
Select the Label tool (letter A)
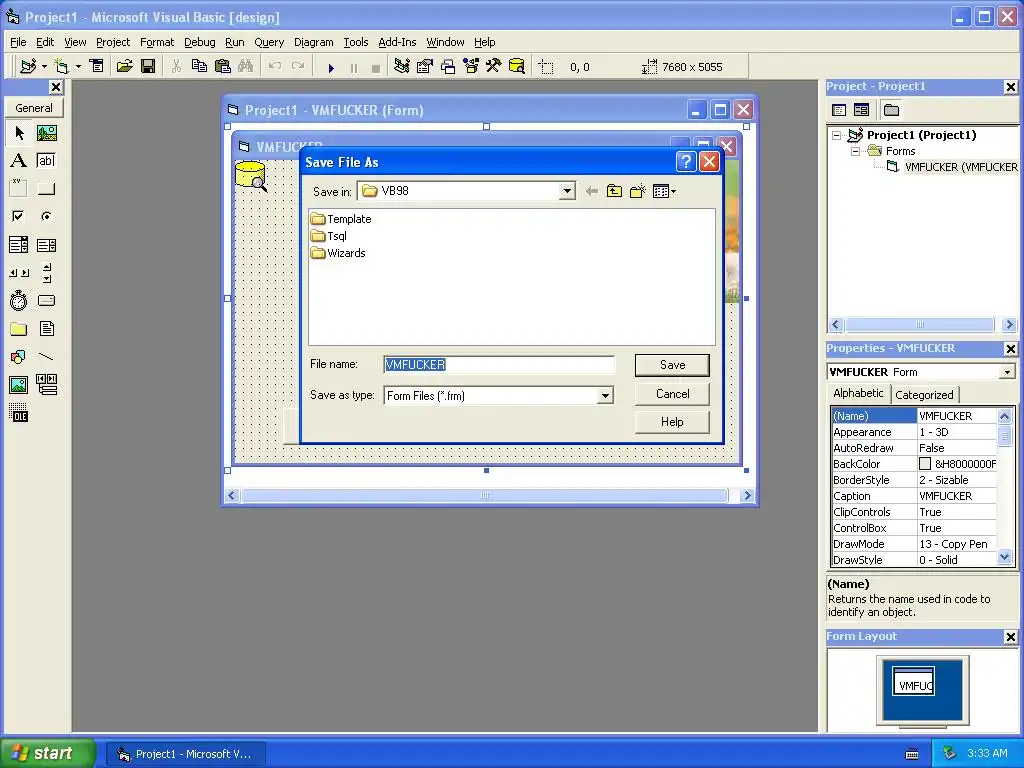click(19, 161)
